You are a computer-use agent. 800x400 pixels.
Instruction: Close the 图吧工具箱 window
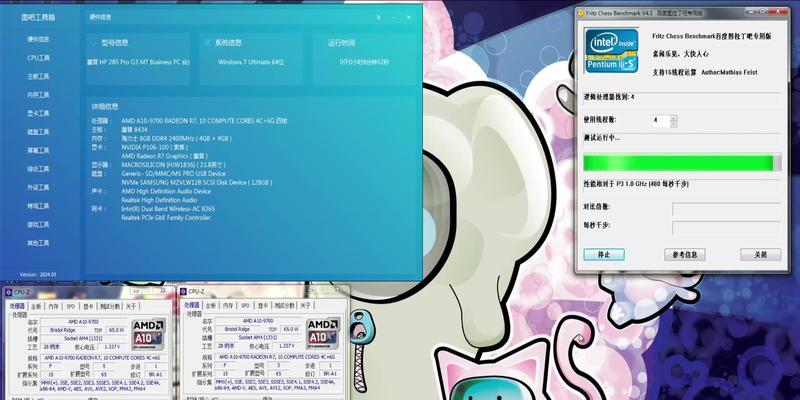[409, 17]
